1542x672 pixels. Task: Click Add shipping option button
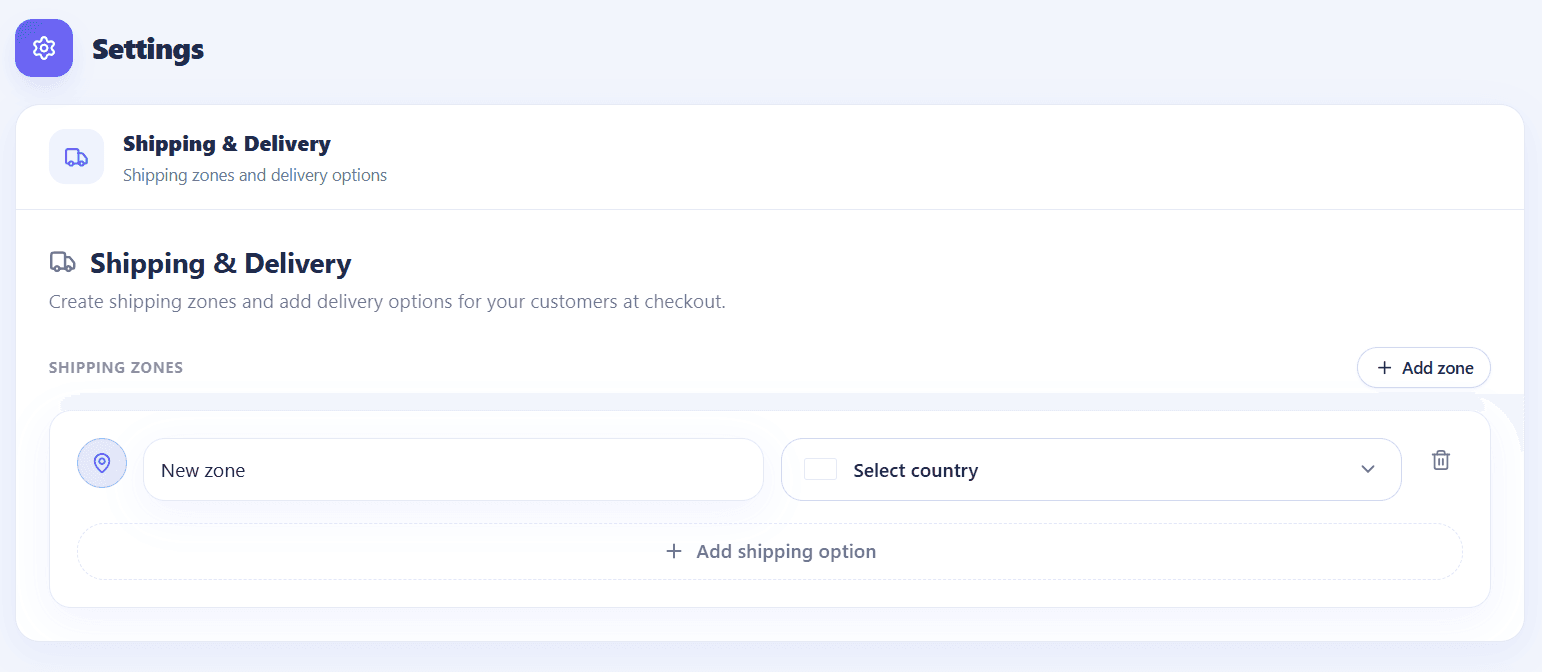pyautogui.click(x=770, y=551)
